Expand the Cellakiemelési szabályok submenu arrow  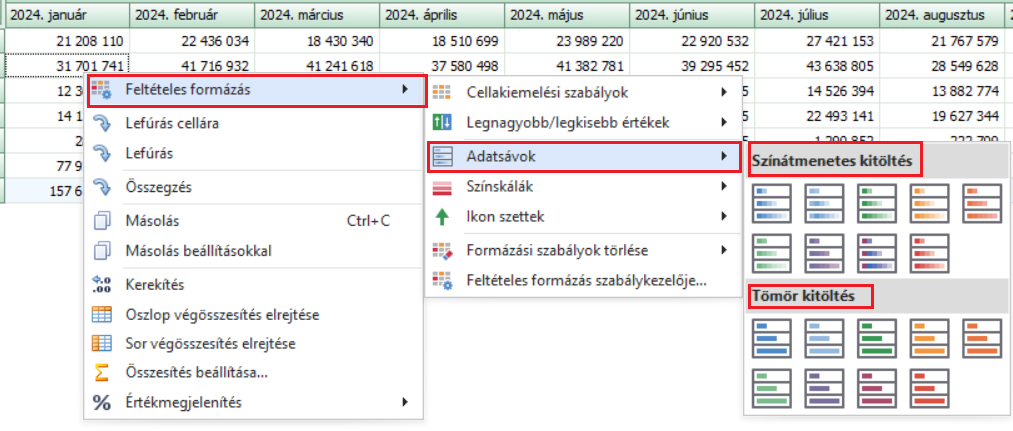point(723,93)
